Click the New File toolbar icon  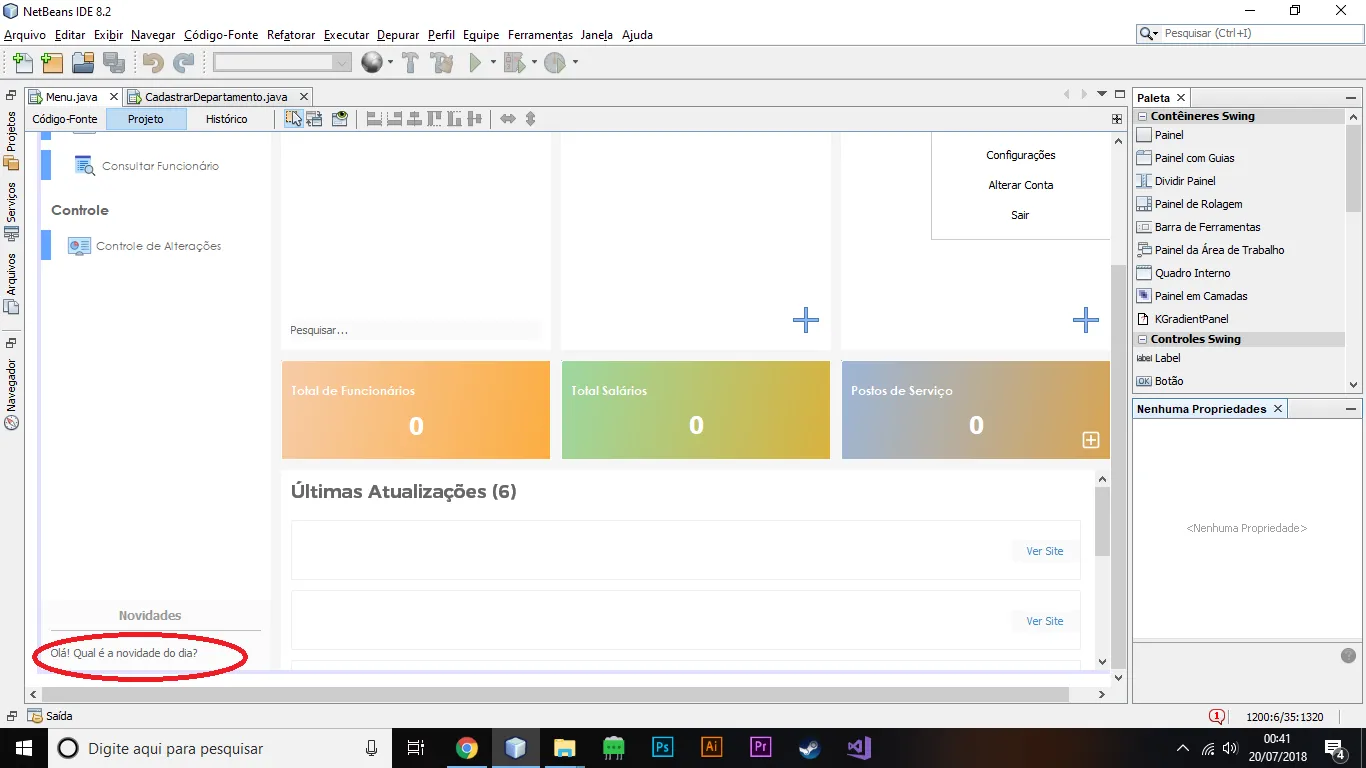22,63
